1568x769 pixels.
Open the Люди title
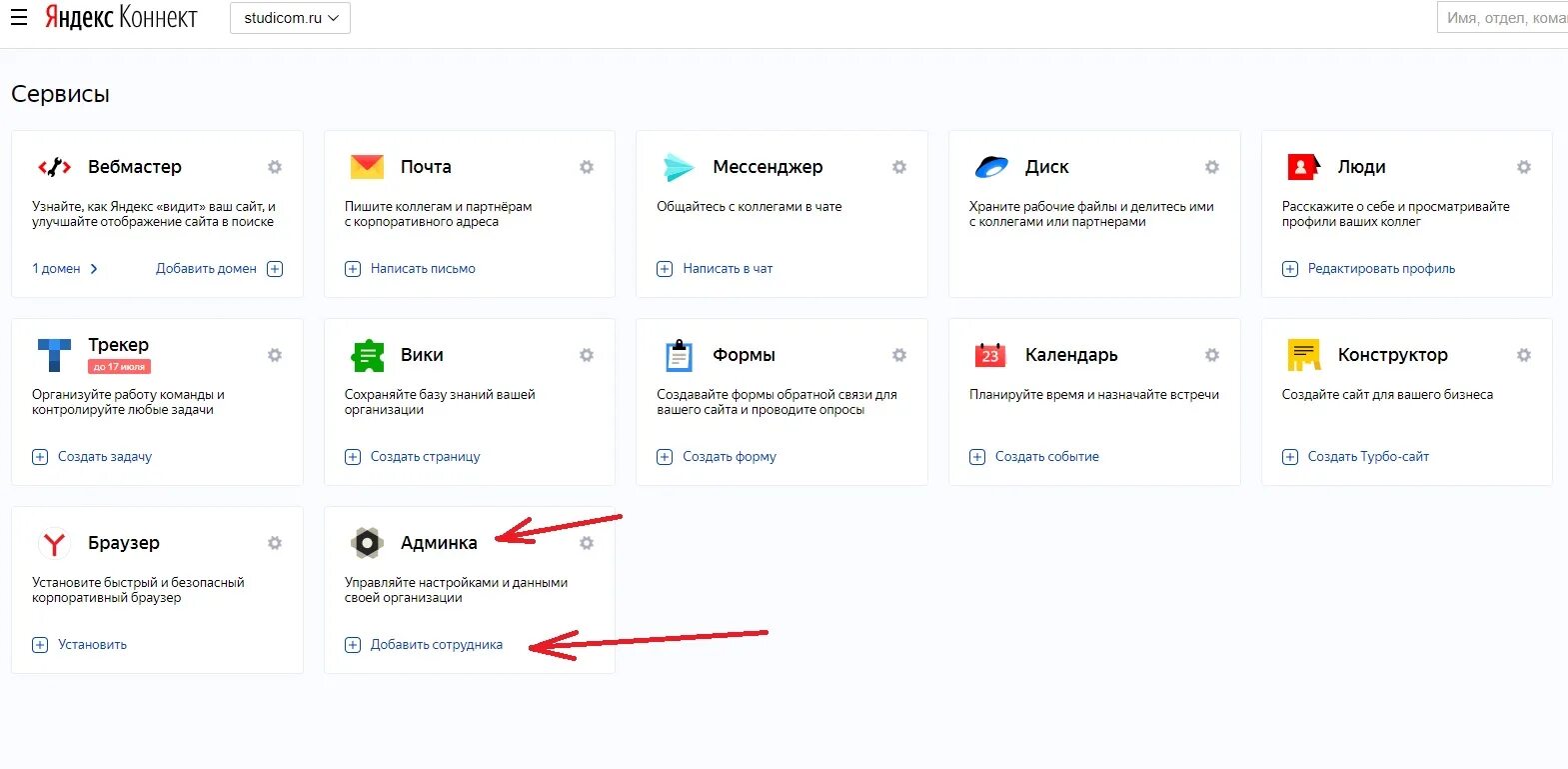[1361, 167]
